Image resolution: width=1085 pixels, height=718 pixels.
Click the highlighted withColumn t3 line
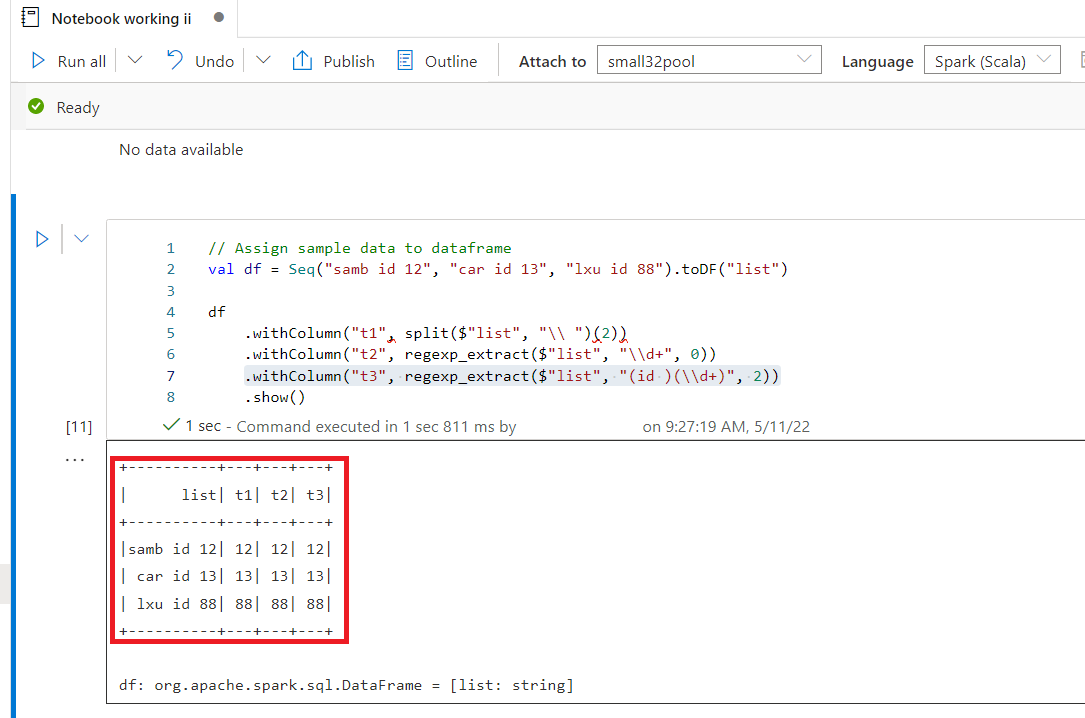pos(512,376)
